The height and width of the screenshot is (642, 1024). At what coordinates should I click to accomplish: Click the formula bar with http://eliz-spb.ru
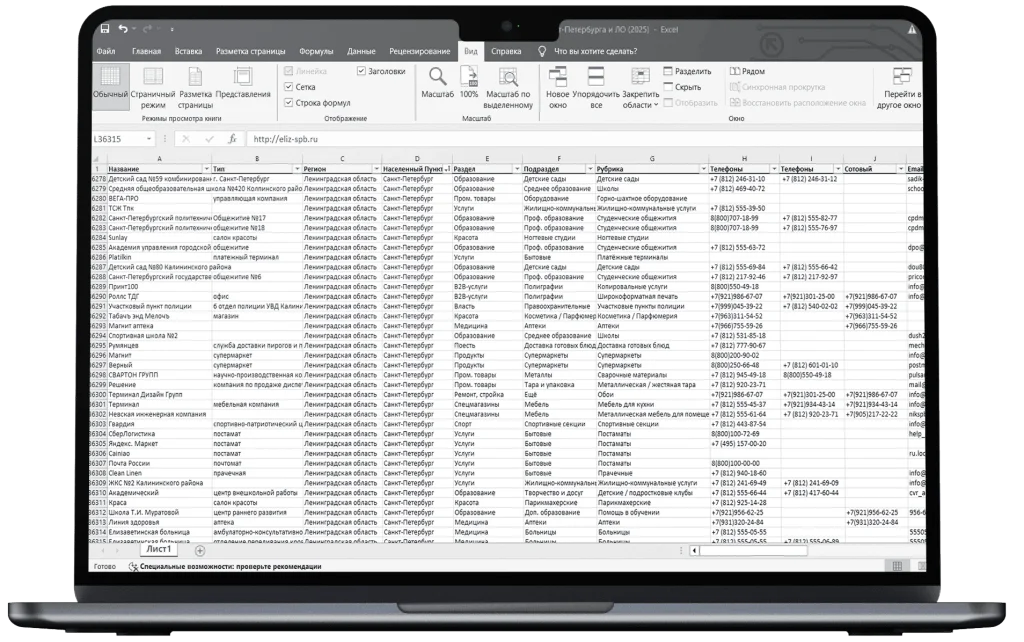[584, 139]
